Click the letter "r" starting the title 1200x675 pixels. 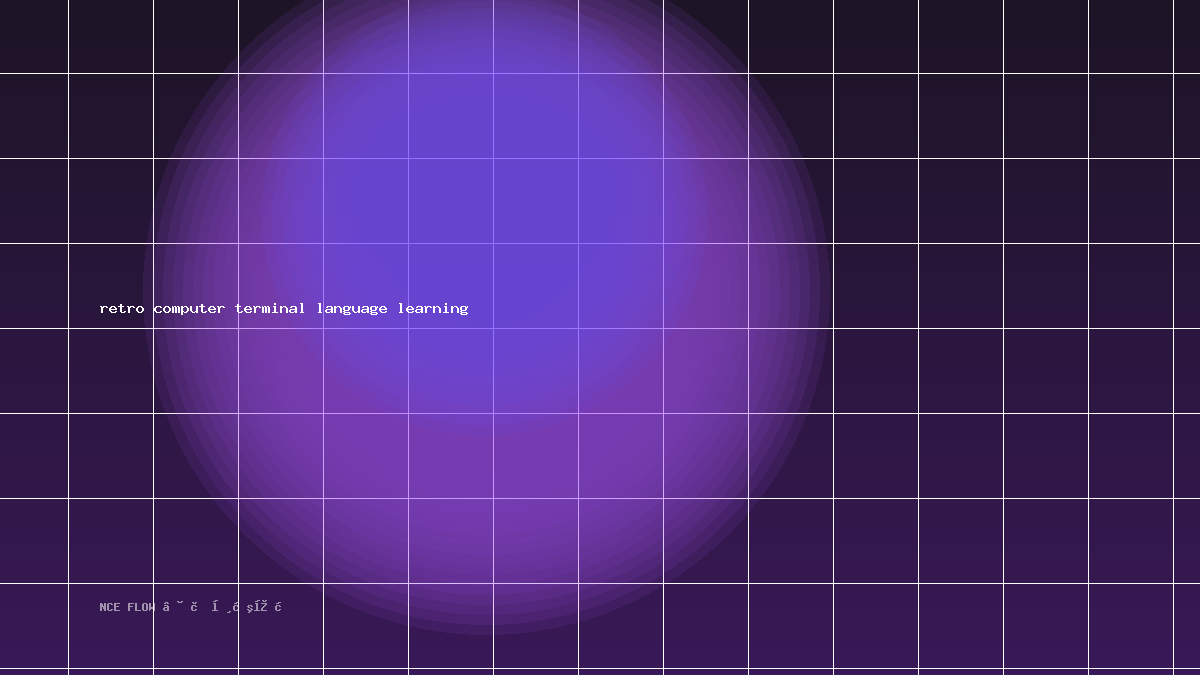104,309
